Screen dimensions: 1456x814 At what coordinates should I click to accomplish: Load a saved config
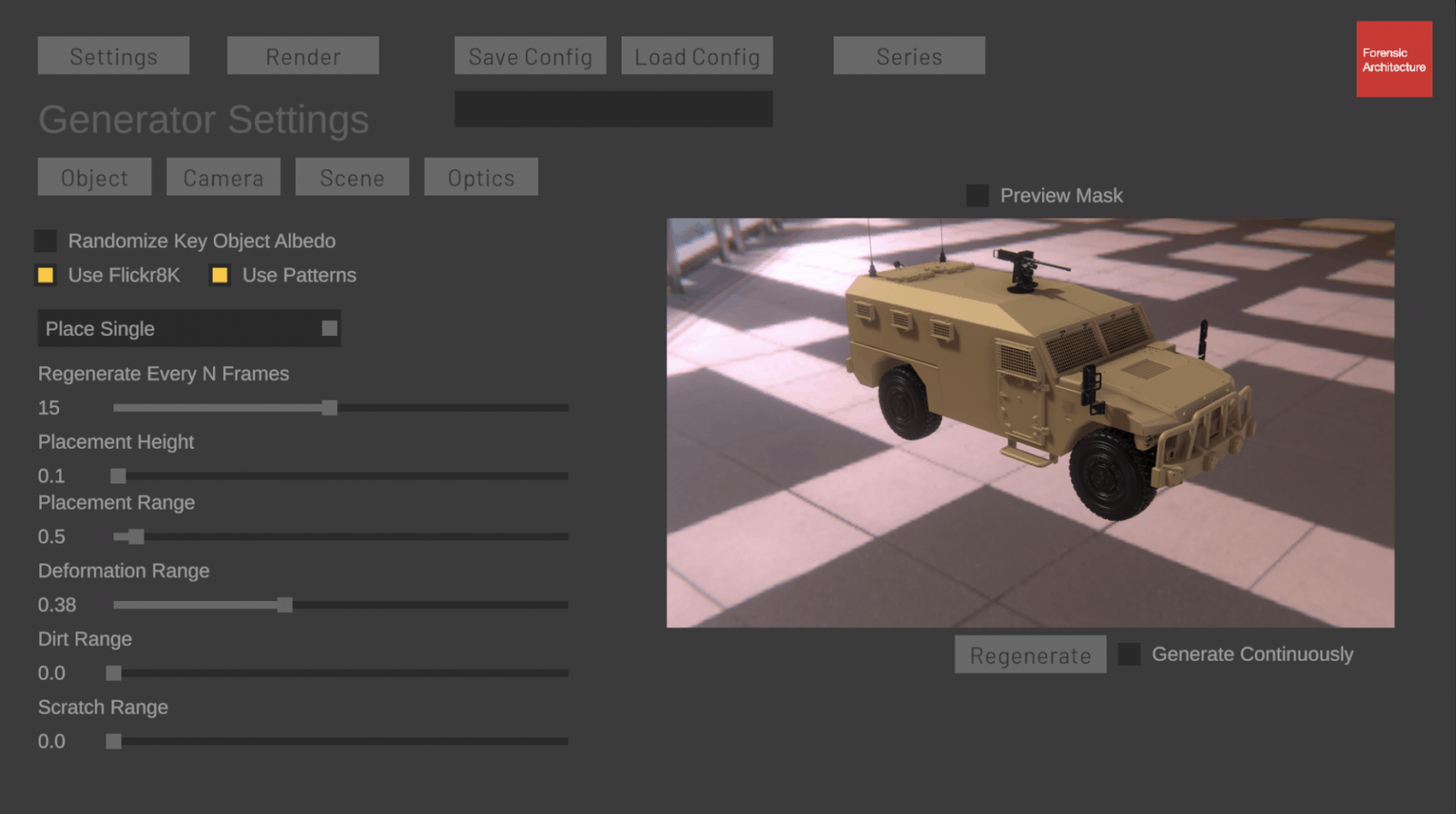(697, 56)
